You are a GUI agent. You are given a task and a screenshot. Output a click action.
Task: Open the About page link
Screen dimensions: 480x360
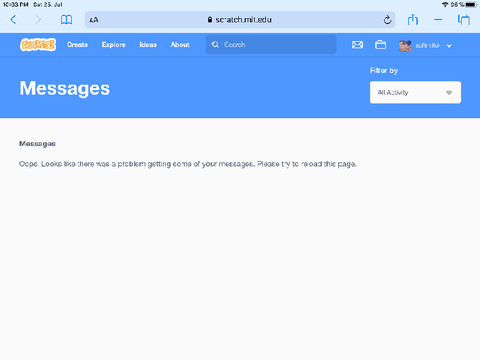[180, 45]
